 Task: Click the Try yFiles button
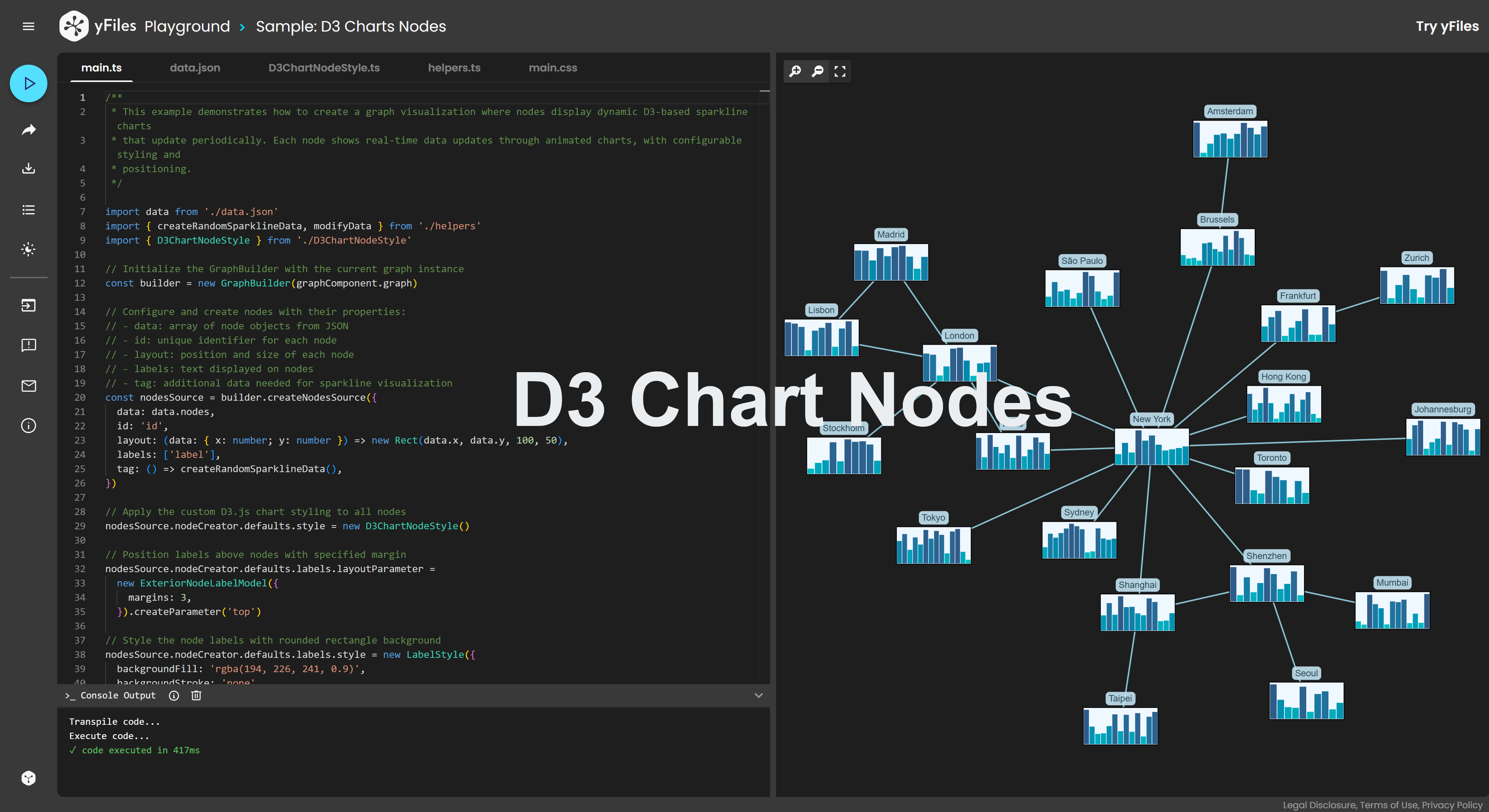click(1446, 26)
